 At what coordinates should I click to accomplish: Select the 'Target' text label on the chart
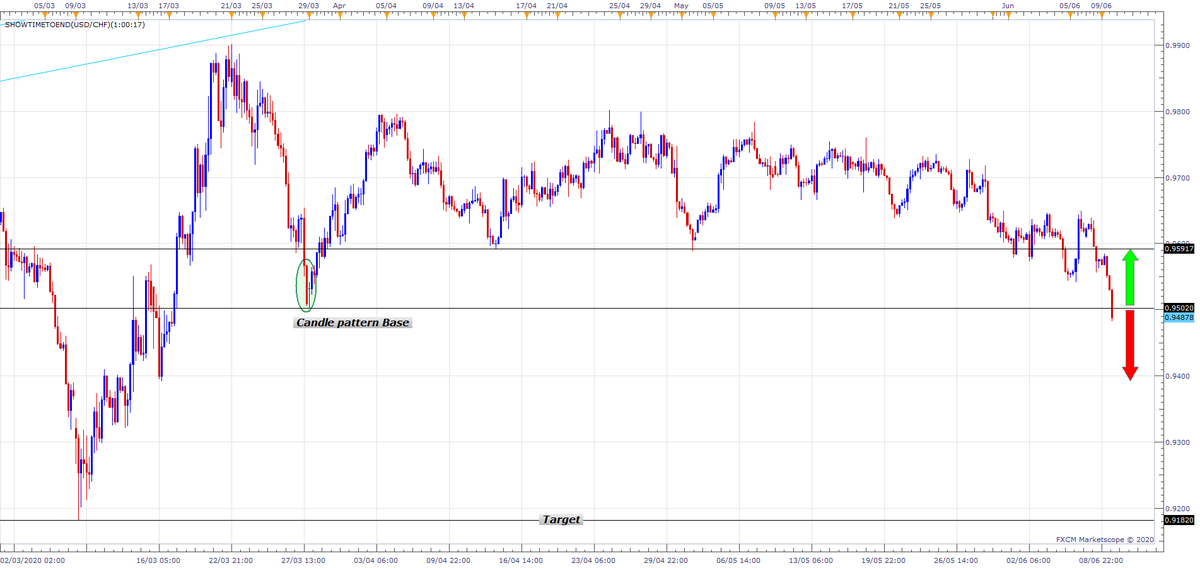(560, 520)
